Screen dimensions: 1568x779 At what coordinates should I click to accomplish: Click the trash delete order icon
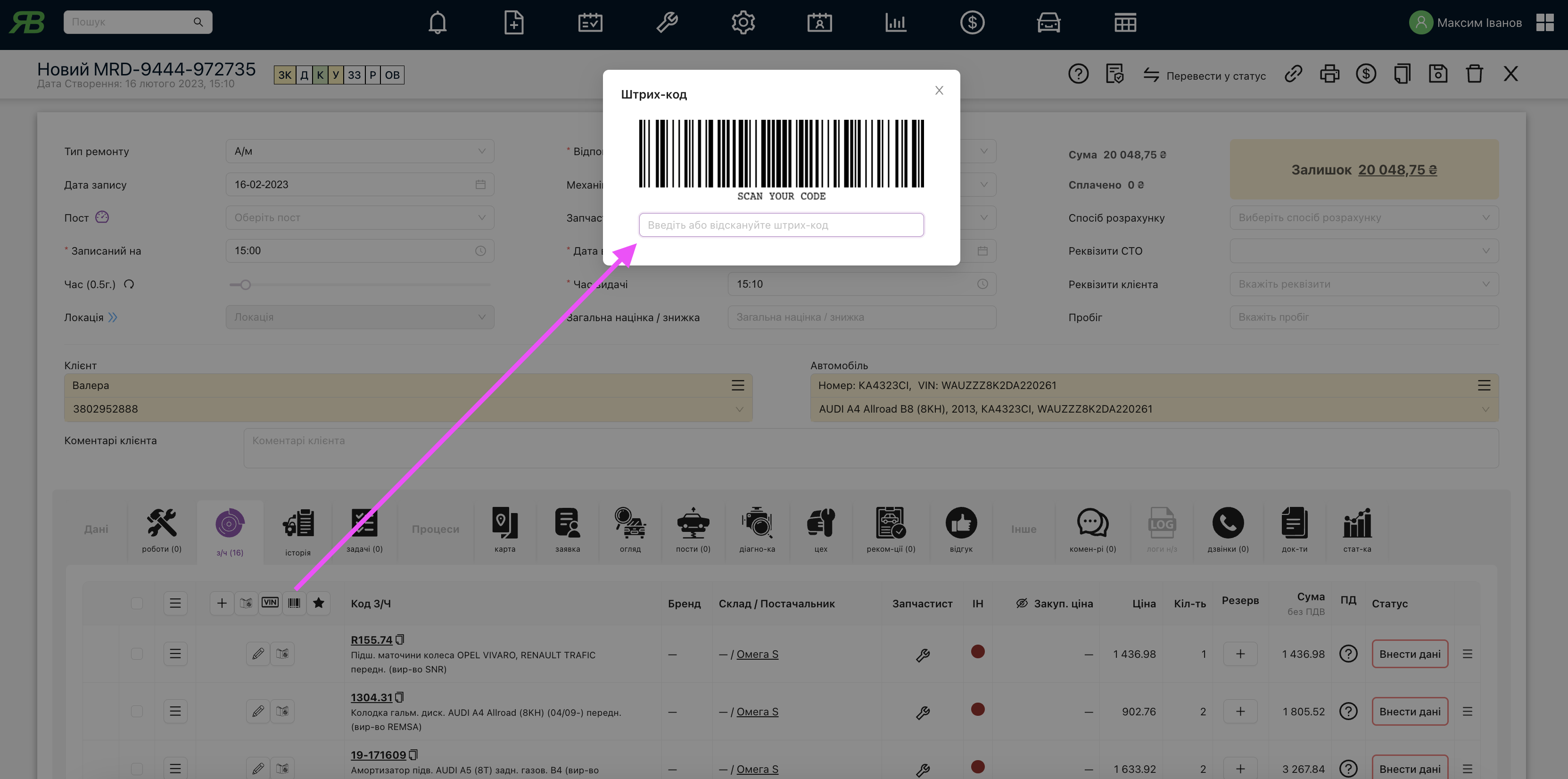(x=1474, y=75)
